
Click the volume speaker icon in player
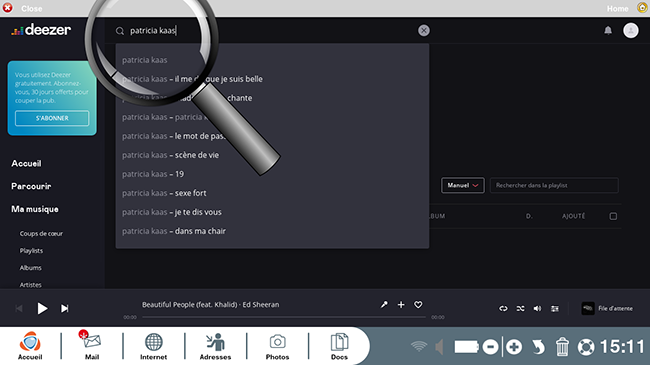[x=537, y=308]
